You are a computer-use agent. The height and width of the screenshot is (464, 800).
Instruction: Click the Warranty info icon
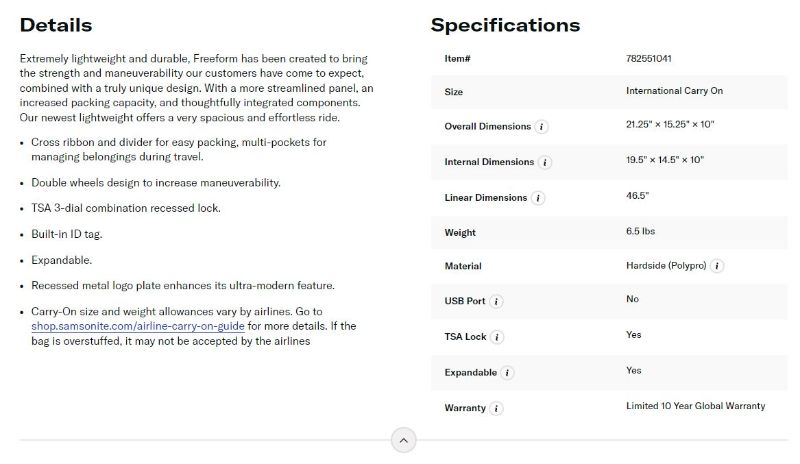496,408
